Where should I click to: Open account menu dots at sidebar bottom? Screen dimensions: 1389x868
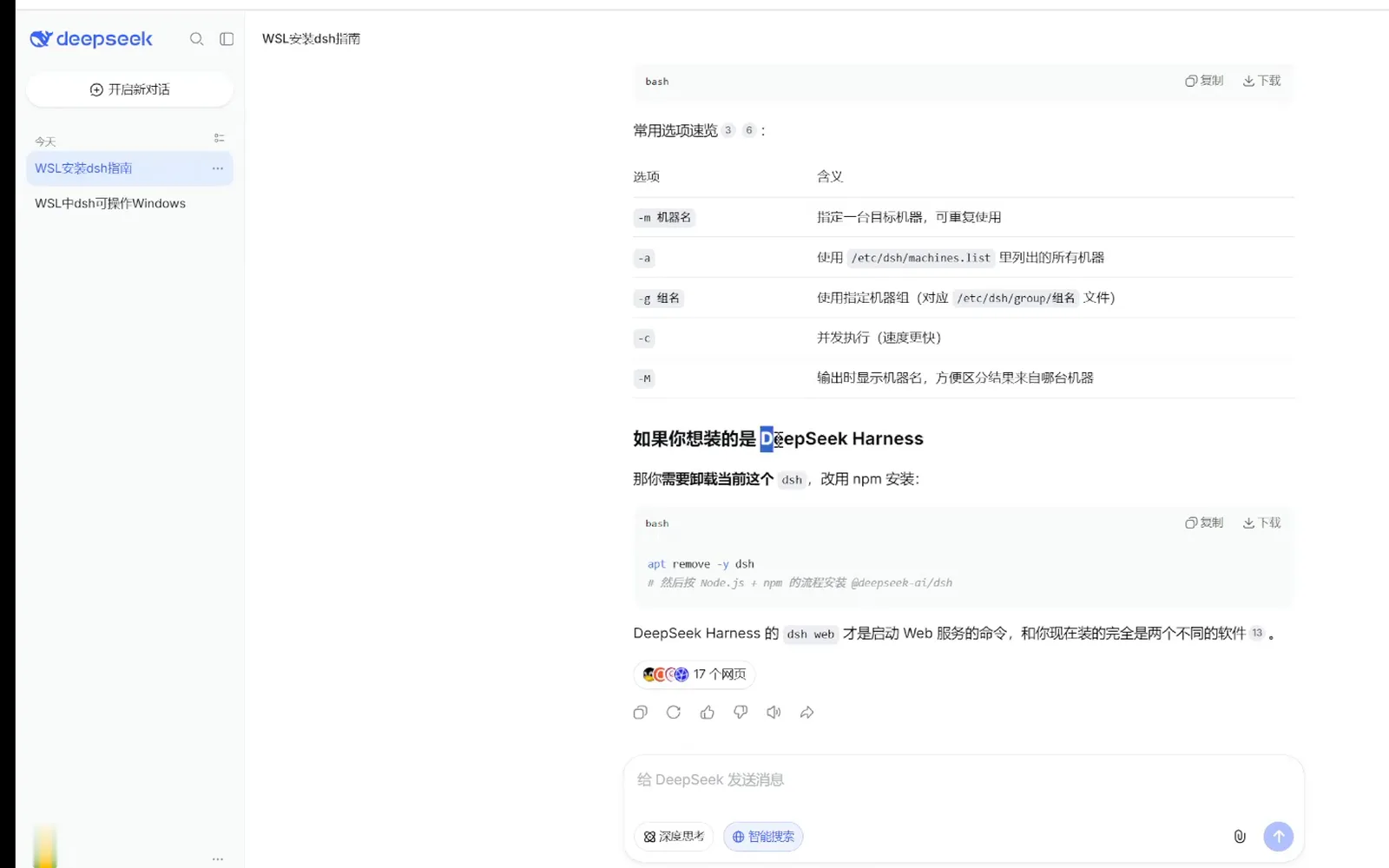(x=218, y=859)
